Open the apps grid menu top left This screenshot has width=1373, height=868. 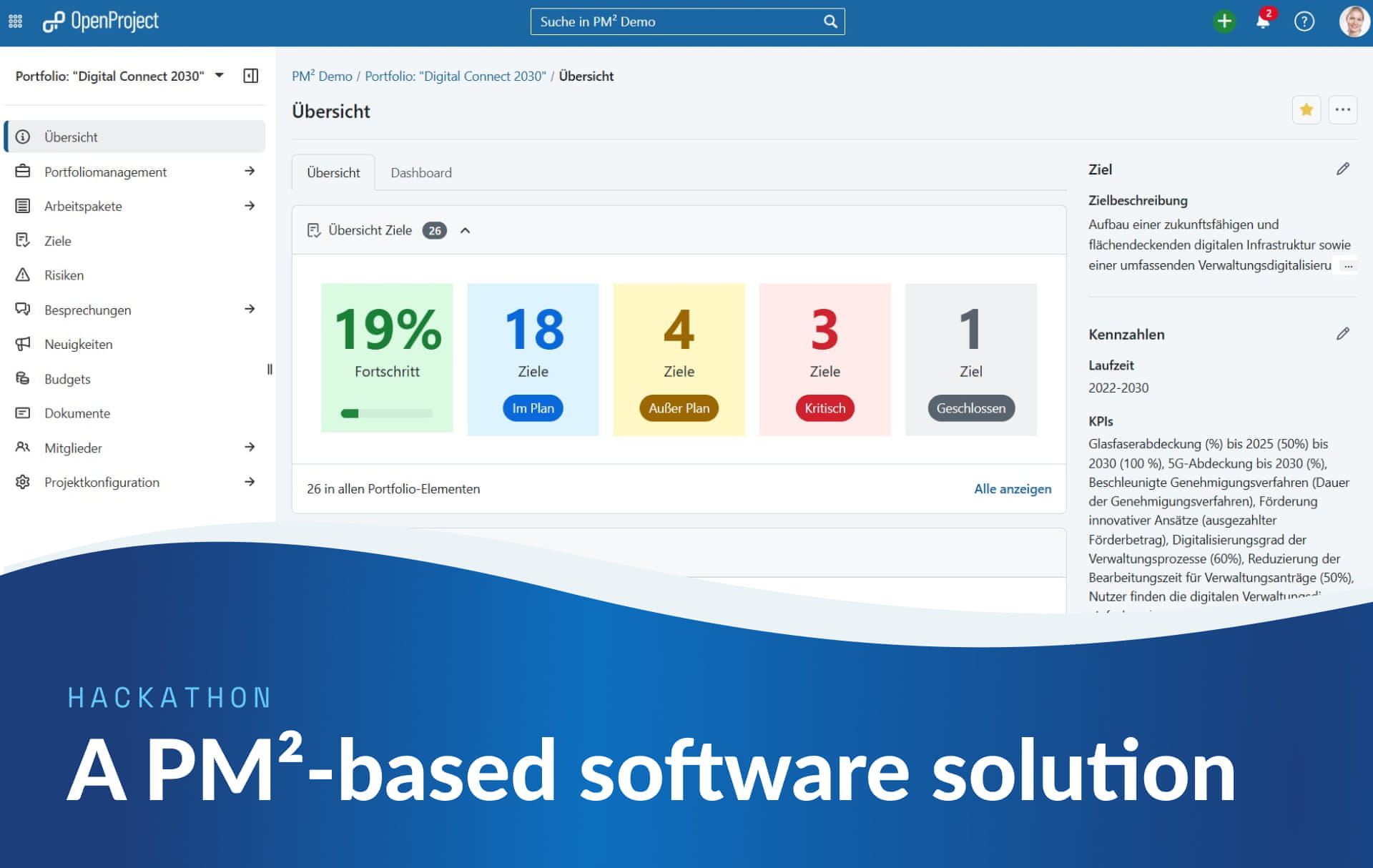[x=15, y=21]
